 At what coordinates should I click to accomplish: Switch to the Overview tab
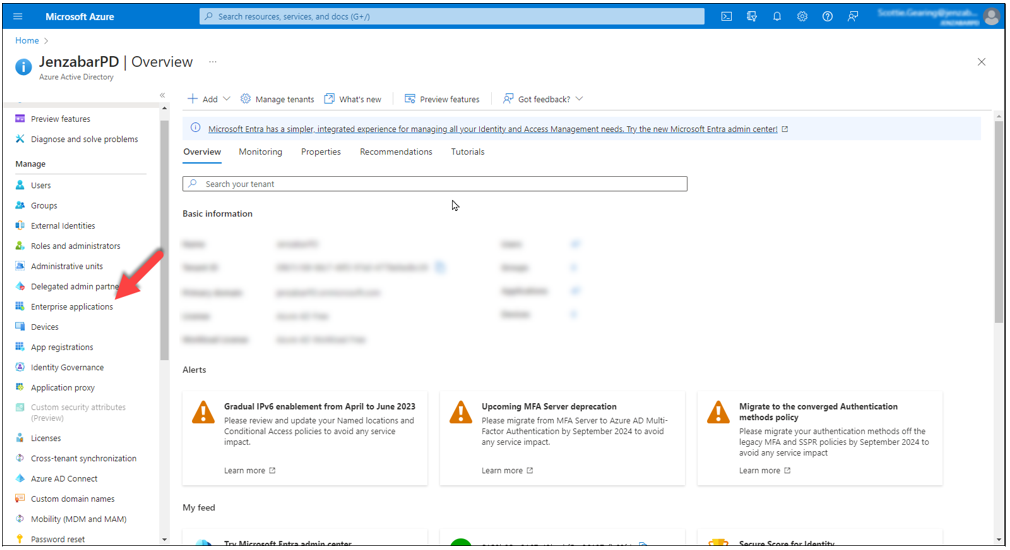tap(202, 152)
